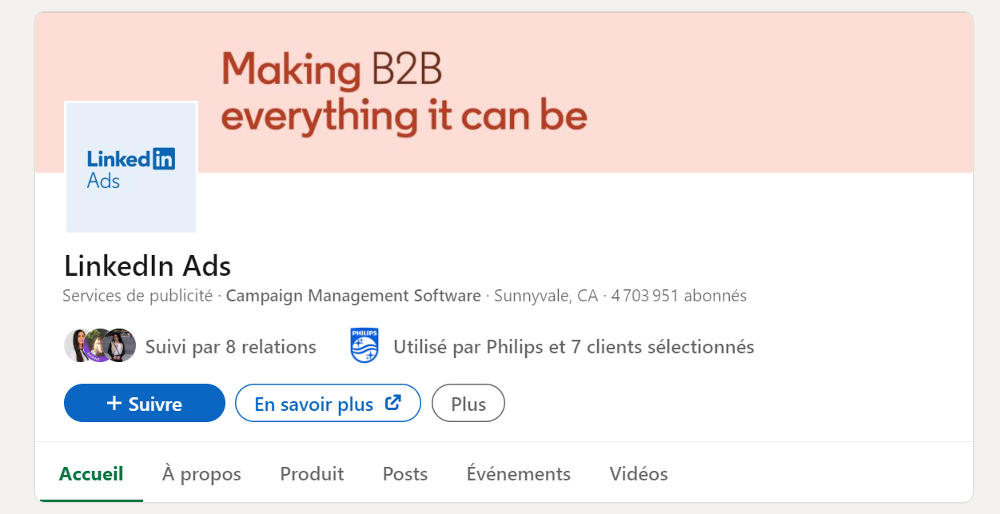Open the follower avatars cluster
This screenshot has width=1000, height=514.
point(100,346)
